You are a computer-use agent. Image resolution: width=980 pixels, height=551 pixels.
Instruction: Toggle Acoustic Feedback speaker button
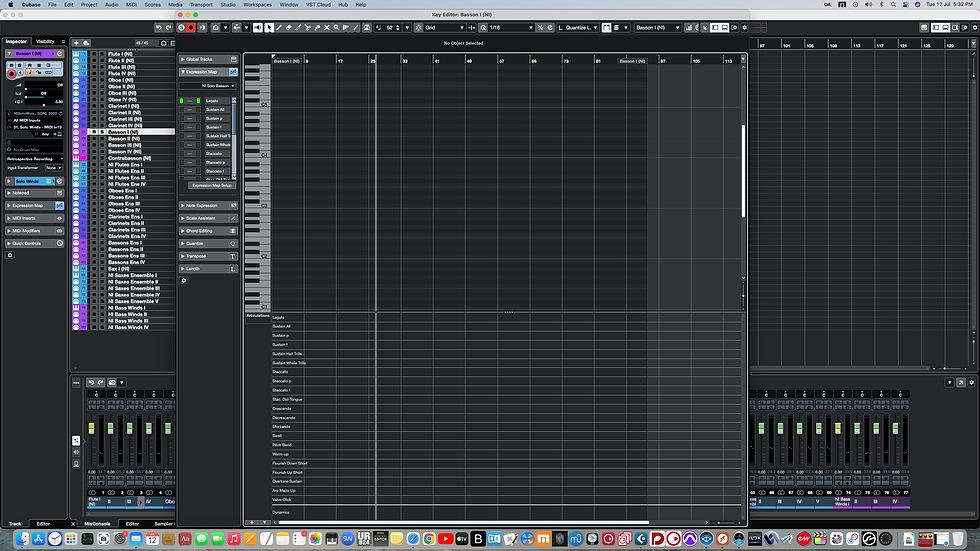(258, 27)
